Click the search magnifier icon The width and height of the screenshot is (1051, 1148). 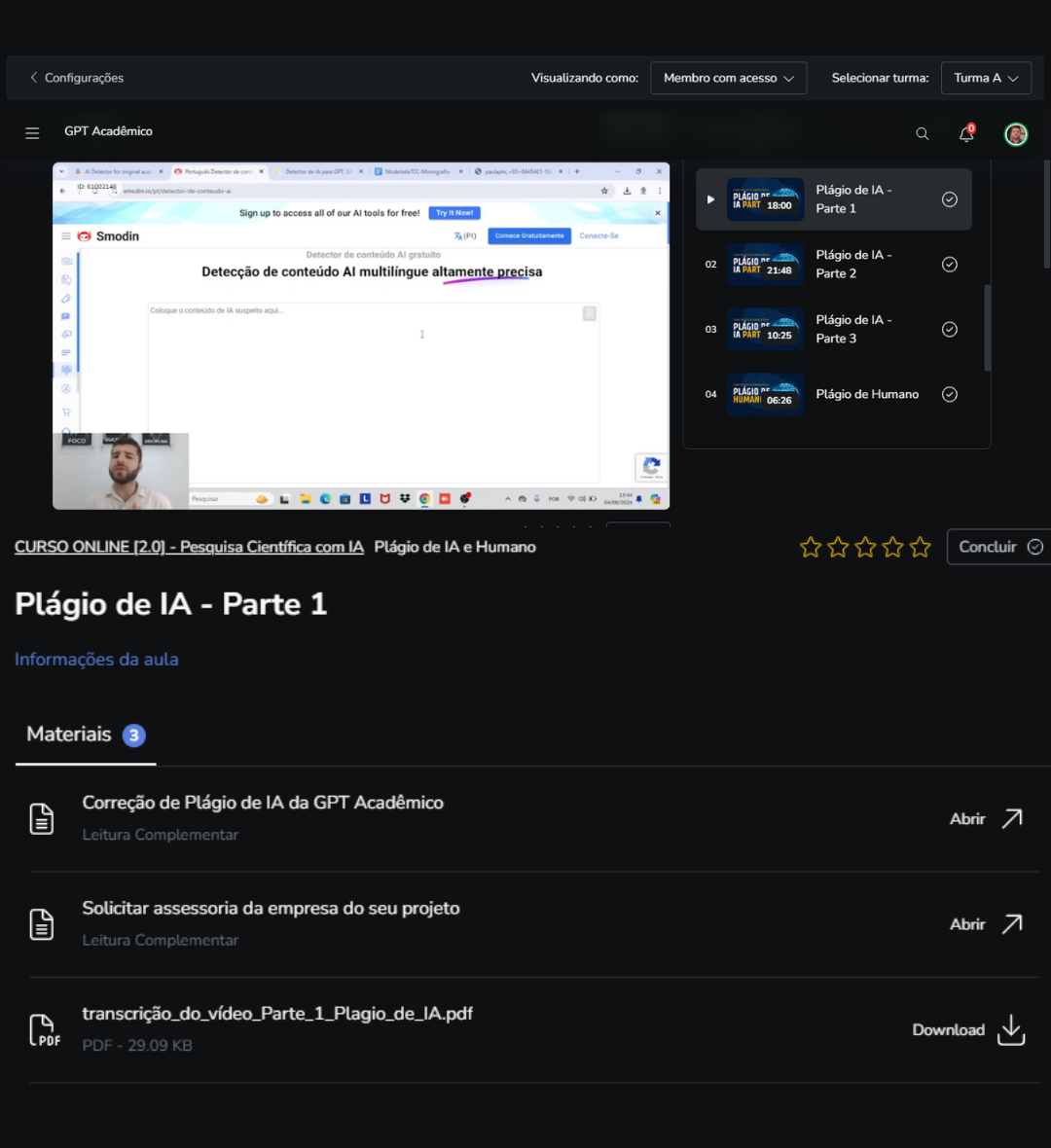tap(922, 134)
